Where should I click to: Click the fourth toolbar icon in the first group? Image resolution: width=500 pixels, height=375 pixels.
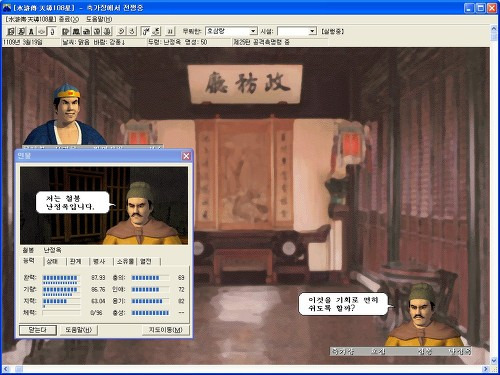(x=41, y=31)
